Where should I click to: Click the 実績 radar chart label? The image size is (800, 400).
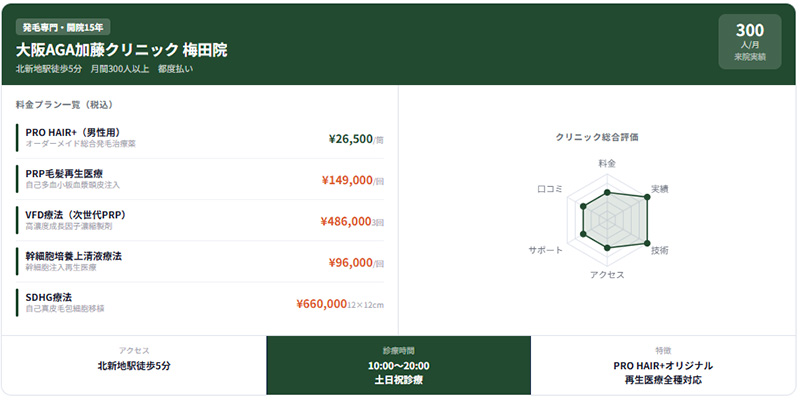point(660,189)
